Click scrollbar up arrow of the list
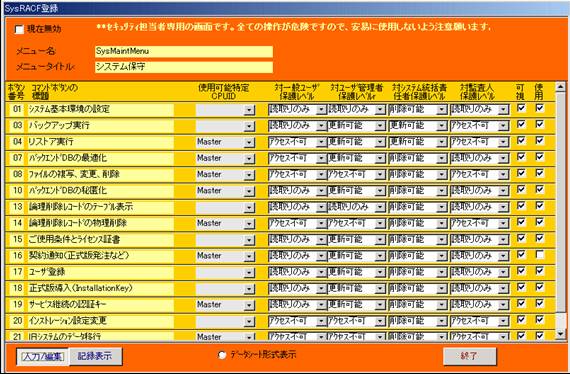The image size is (570, 374). coord(561,87)
